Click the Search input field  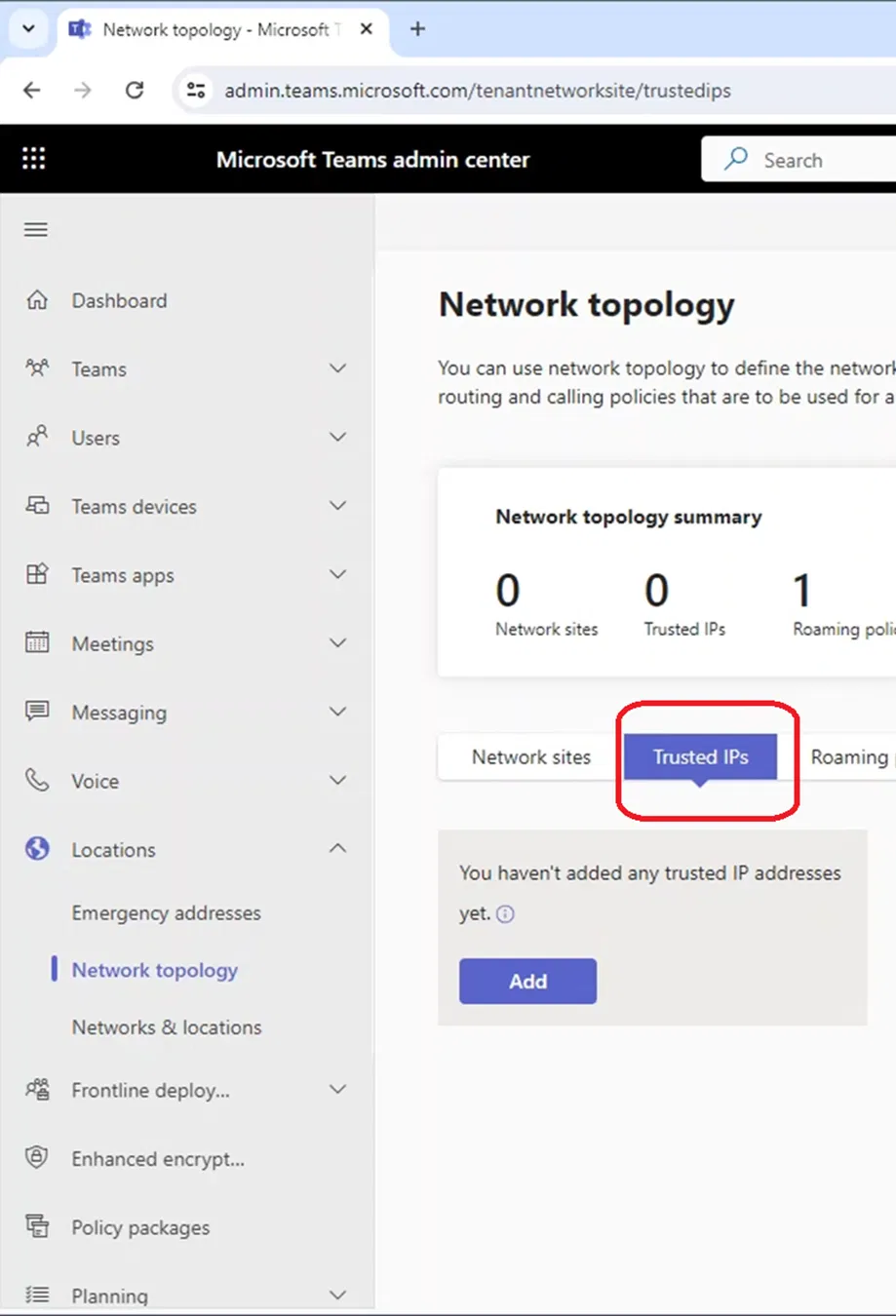(x=819, y=160)
